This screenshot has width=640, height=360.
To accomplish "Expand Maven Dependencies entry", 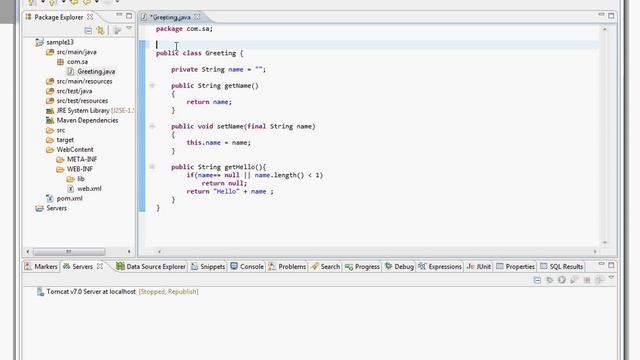I will 87,120.
